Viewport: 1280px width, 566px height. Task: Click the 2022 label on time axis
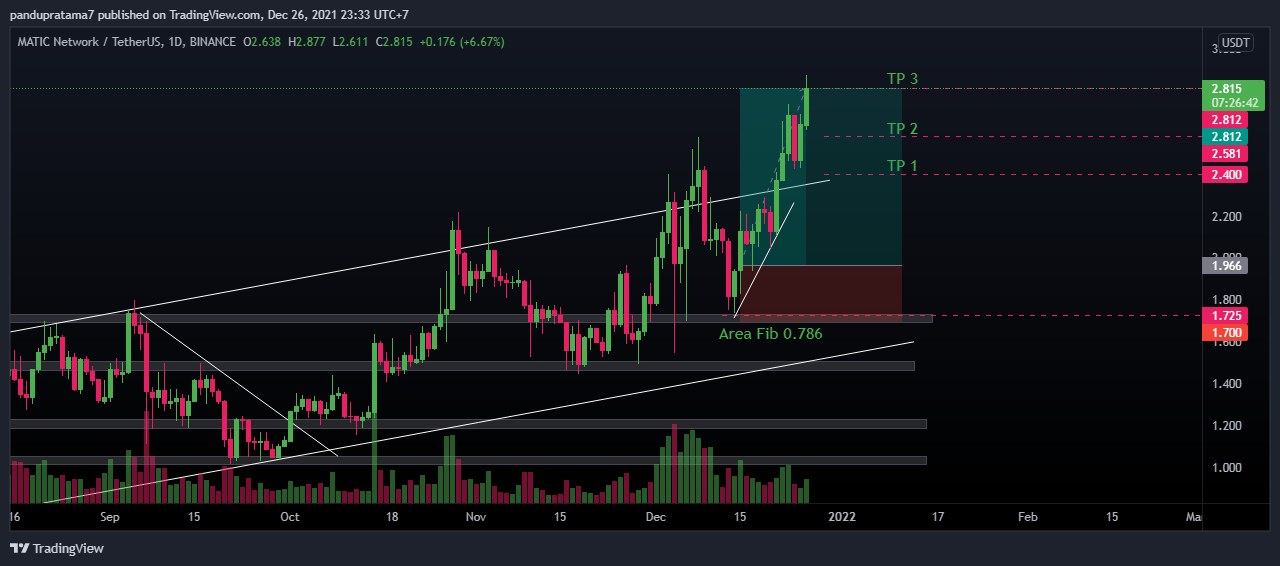pos(842,517)
